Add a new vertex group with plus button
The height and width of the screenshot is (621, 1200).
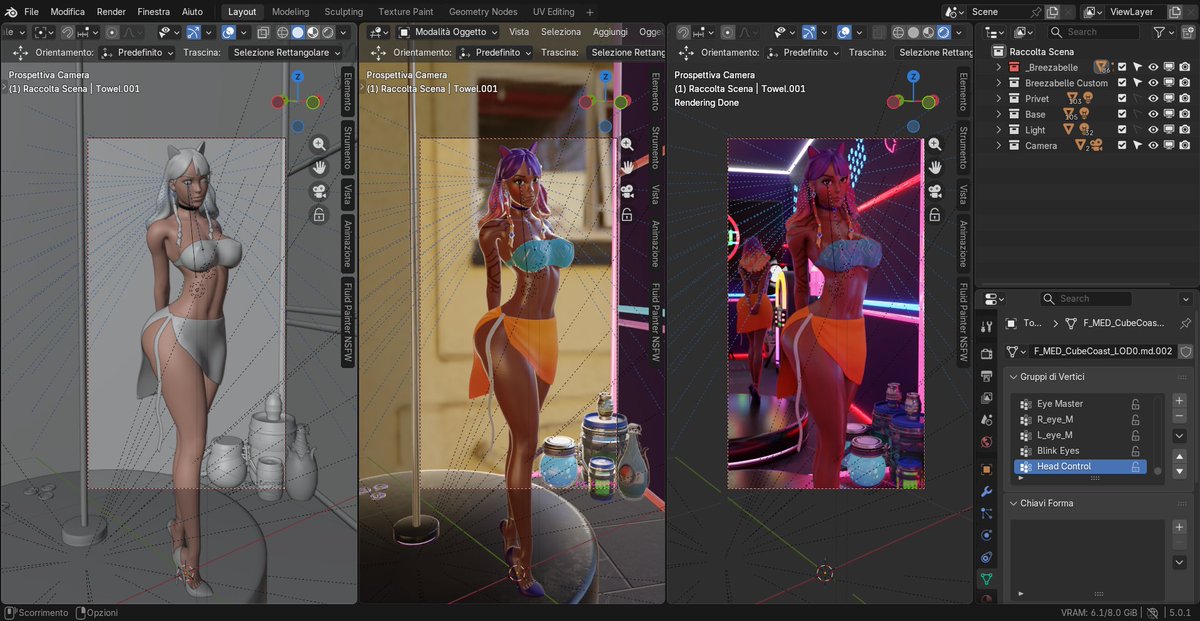point(1179,400)
